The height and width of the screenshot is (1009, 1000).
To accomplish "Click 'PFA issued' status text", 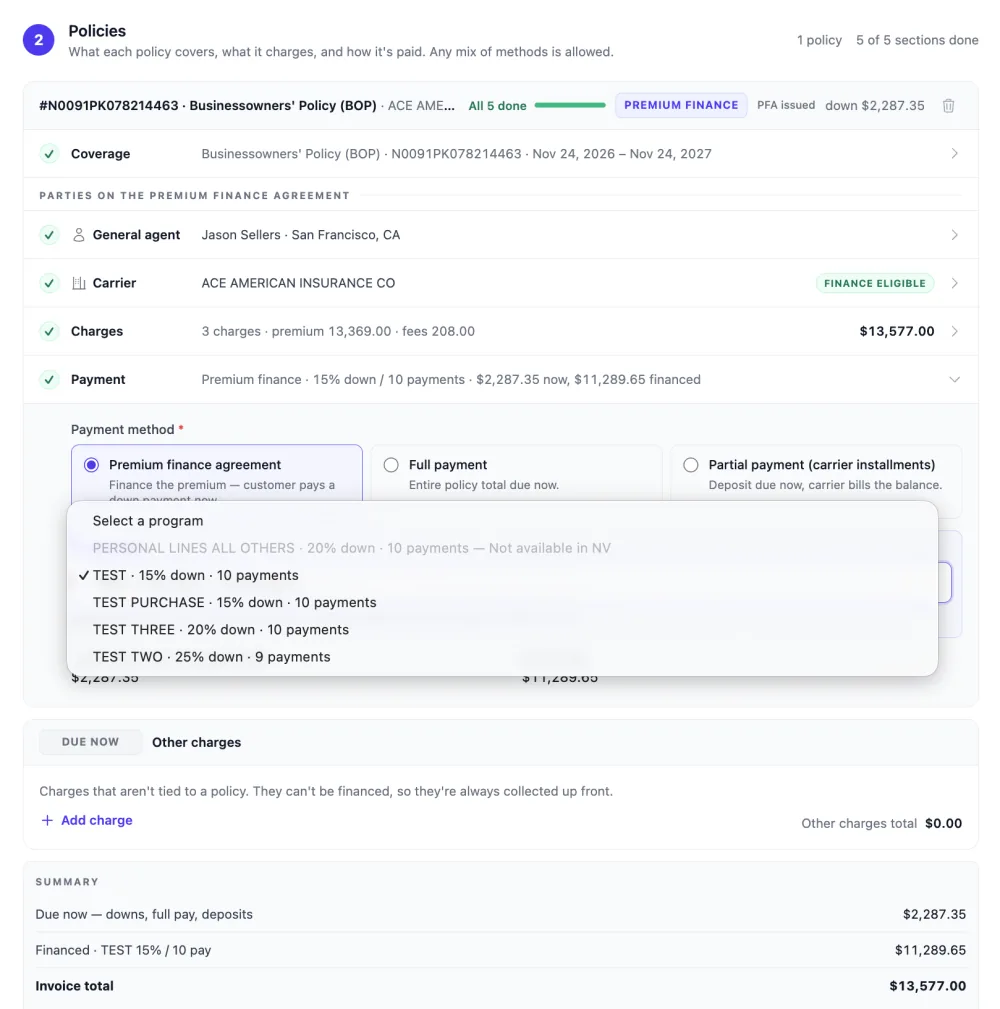I will (x=786, y=105).
